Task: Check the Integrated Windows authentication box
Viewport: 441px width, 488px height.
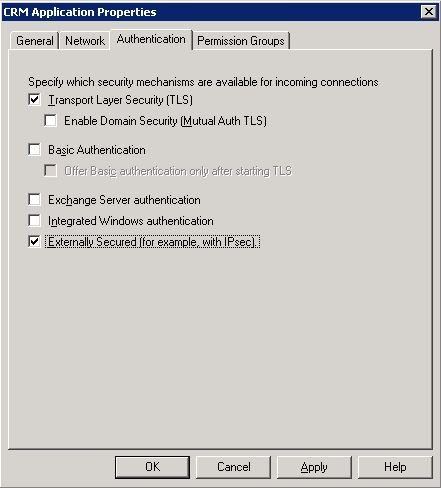Action: [x=34, y=220]
